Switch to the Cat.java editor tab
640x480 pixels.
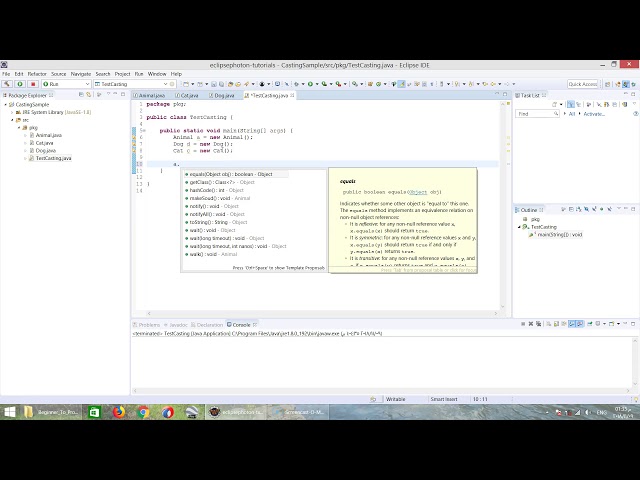coord(187,96)
